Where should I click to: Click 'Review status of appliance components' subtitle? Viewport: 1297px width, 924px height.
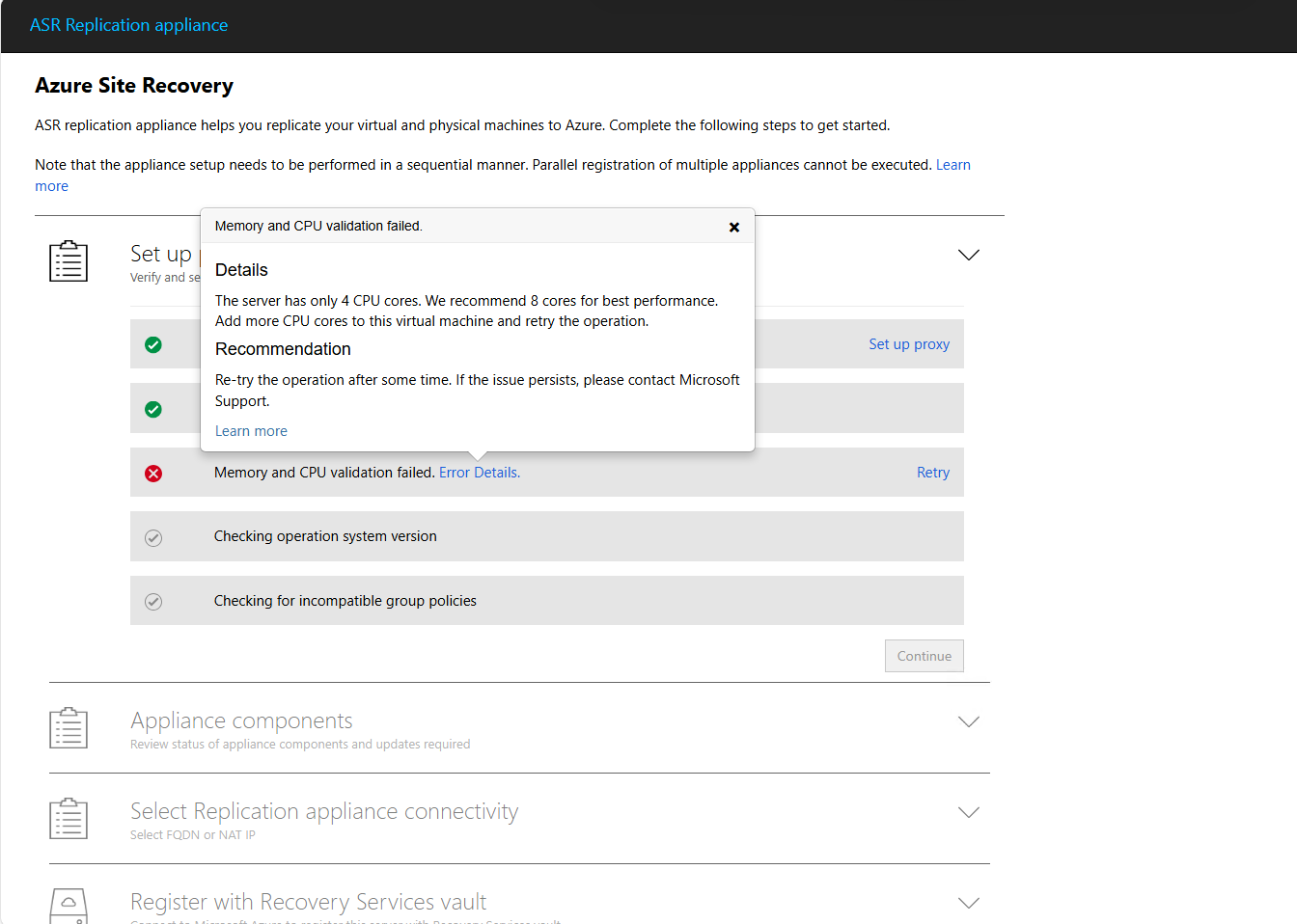300,745
